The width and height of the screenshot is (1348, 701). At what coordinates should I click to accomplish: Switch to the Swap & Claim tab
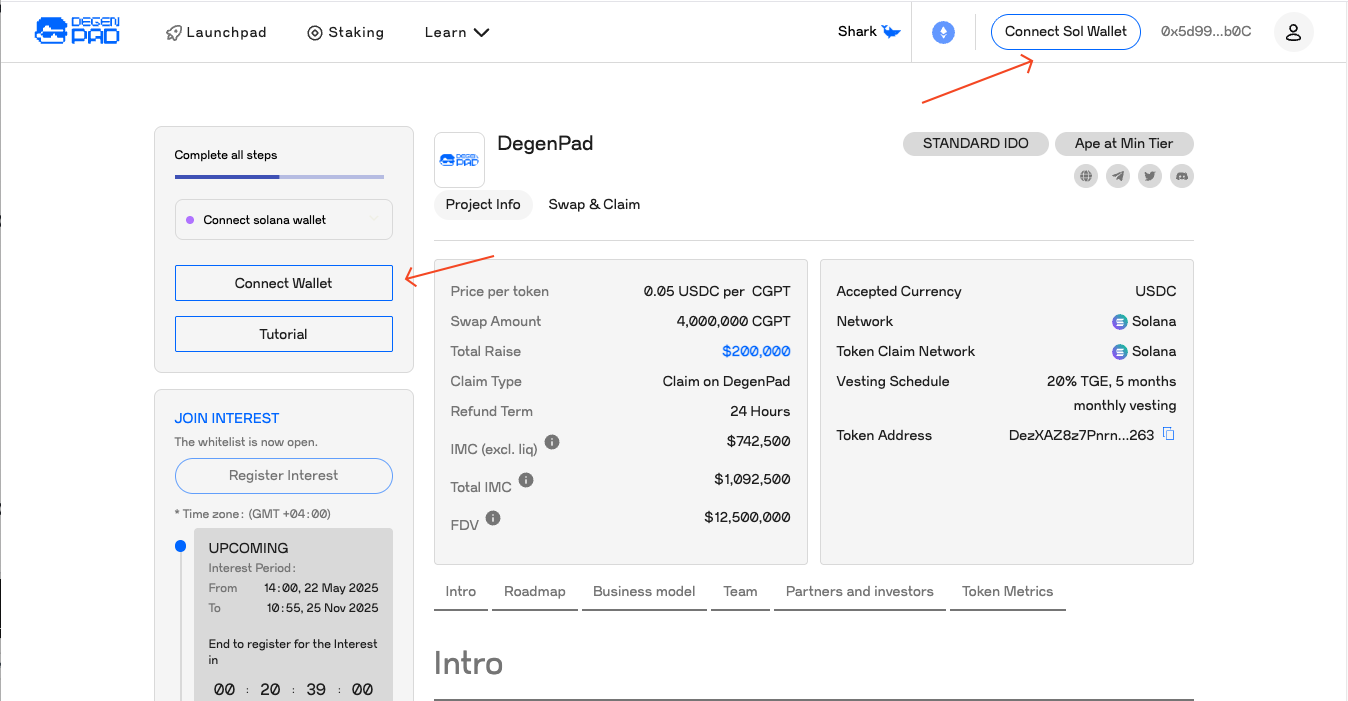(x=594, y=204)
